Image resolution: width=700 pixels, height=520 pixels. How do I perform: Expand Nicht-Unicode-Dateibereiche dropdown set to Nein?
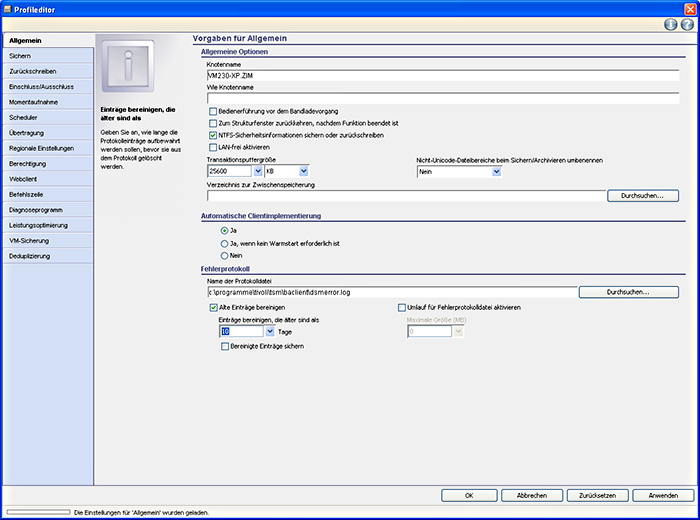point(496,172)
